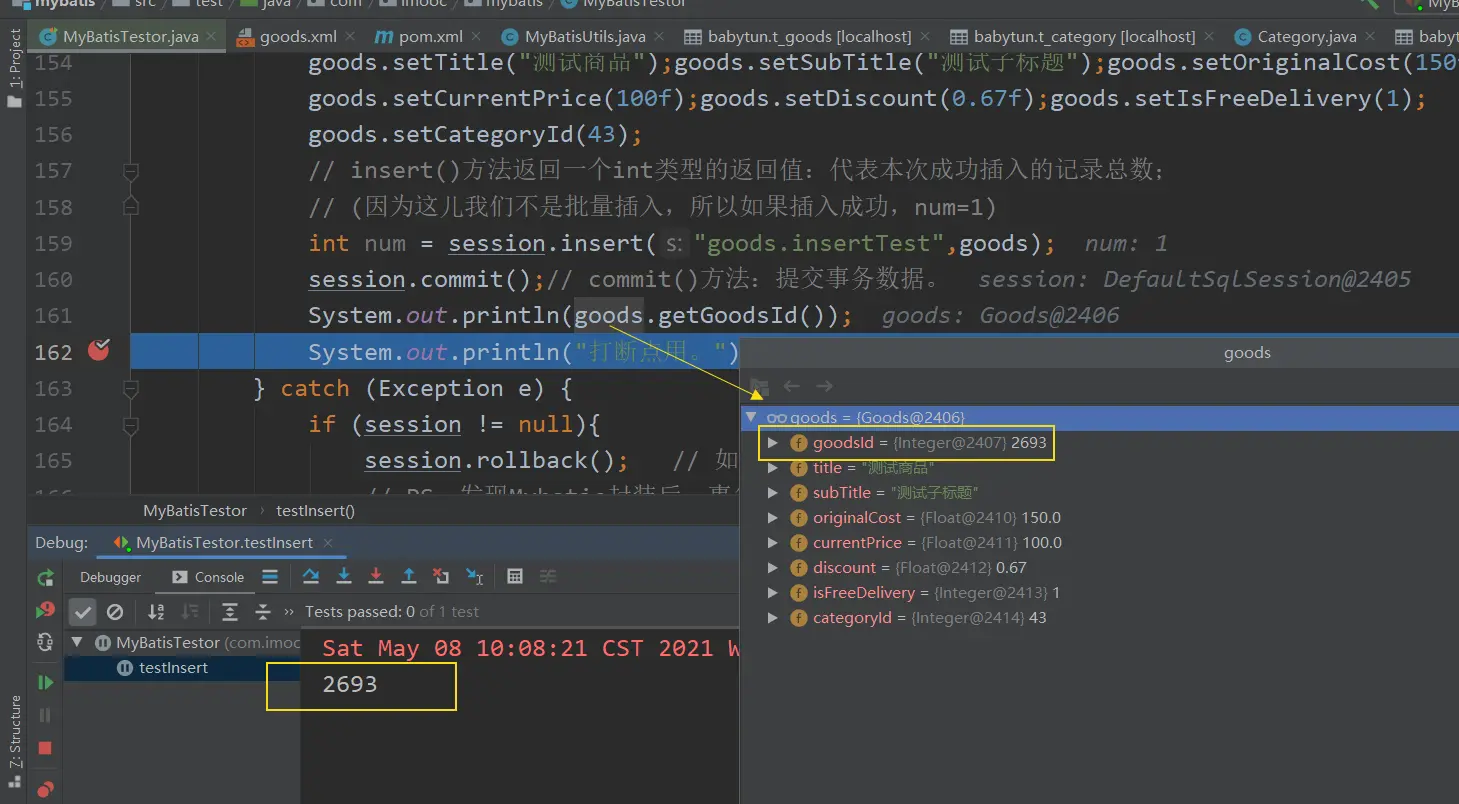Click the set-as-root icon in goods popup
Screen dimensions: 1459x804
click(759, 386)
